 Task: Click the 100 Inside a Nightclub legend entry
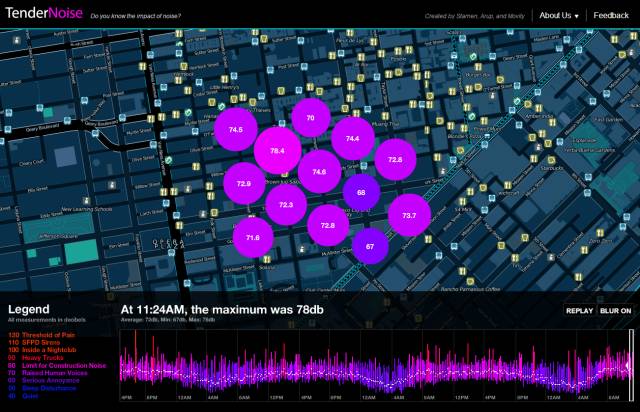pyautogui.click(x=42, y=350)
